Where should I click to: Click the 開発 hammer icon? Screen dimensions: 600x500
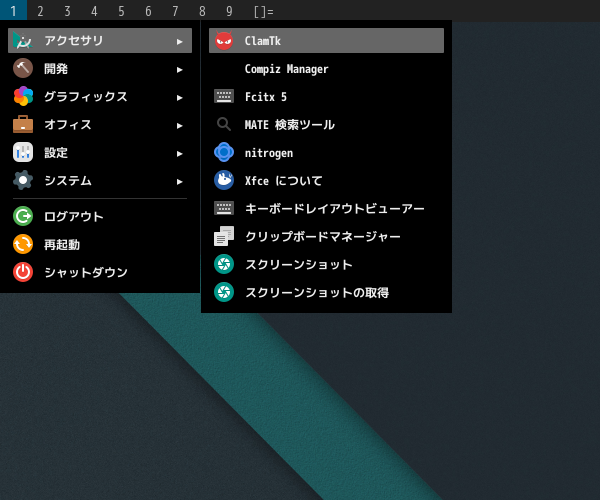pyautogui.click(x=23, y=68)
